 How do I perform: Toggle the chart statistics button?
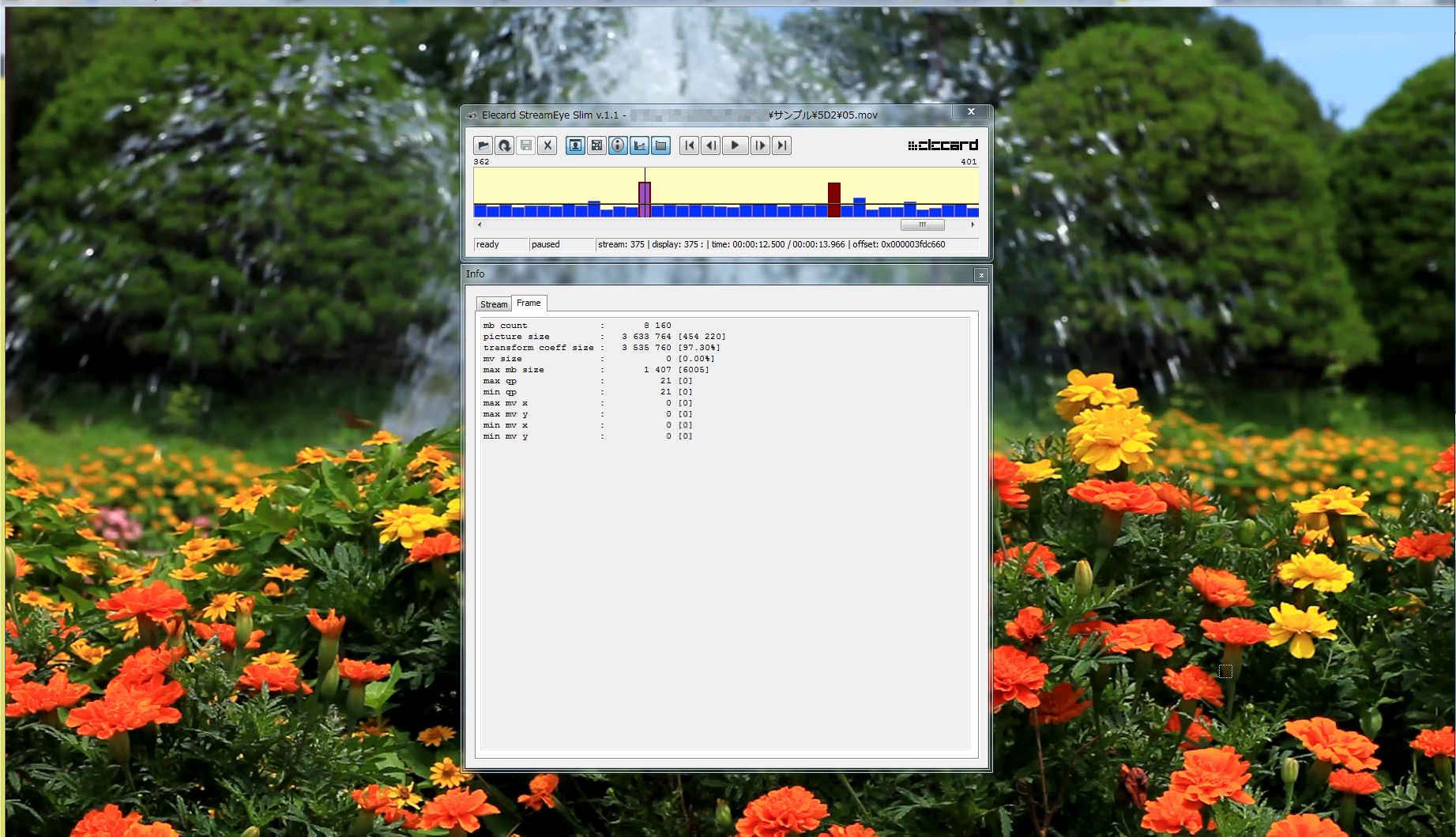click(639, 145)
